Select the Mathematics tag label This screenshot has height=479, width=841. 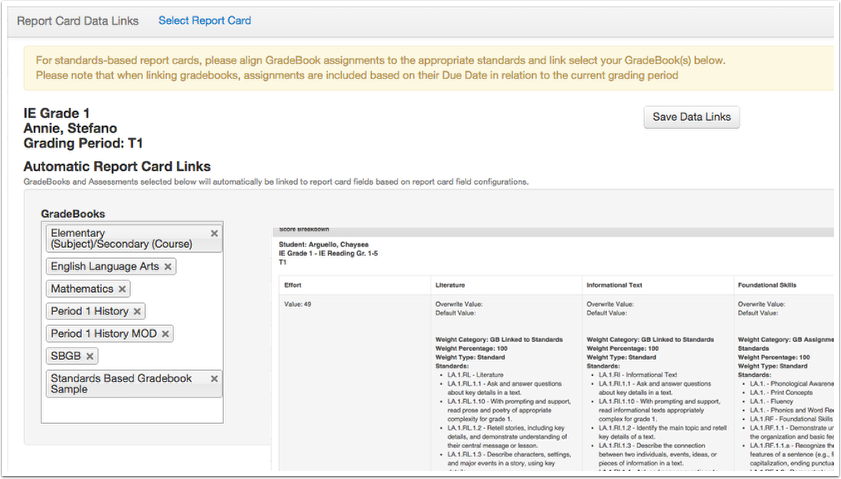coord(82,289)
